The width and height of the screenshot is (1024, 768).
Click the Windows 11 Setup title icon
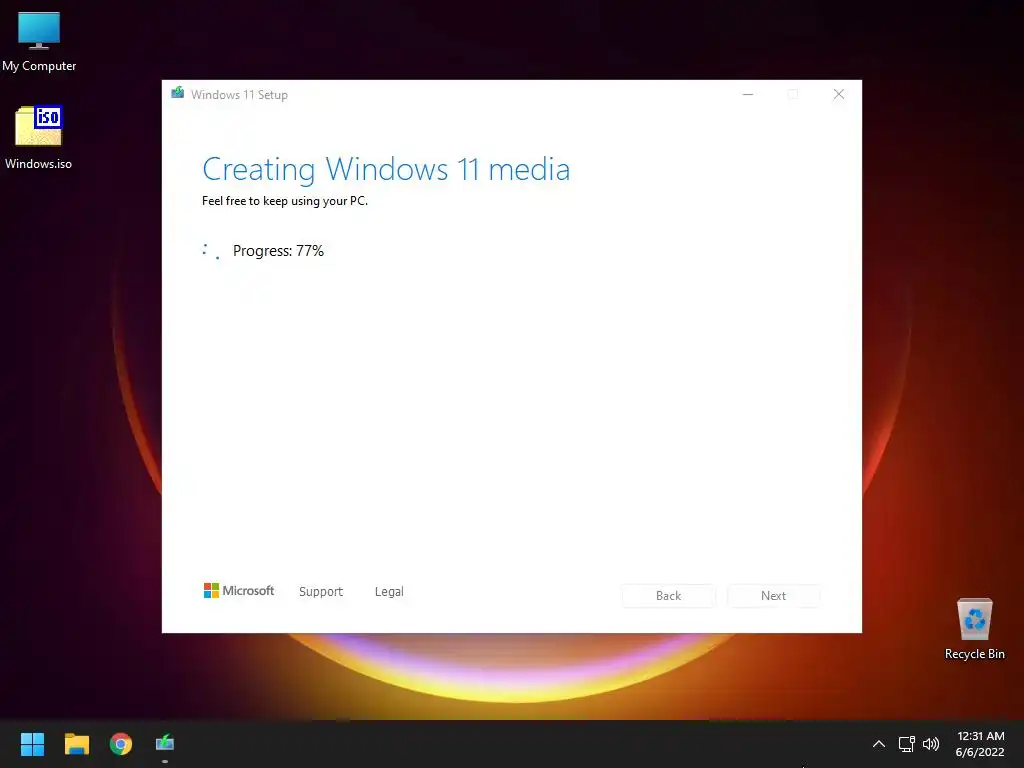pyautogui.click(x=178, y=93)
